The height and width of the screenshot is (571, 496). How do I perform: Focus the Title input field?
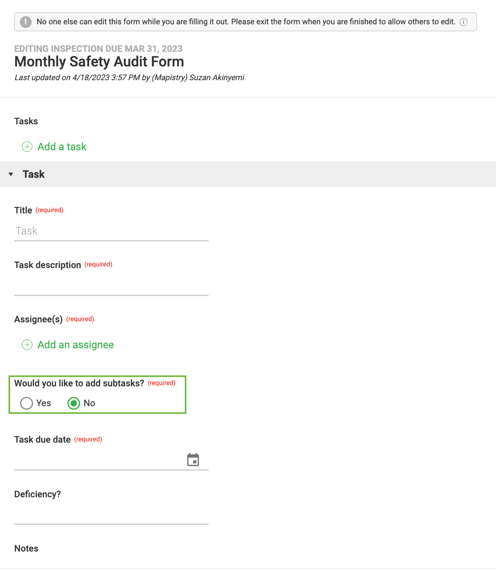pos(111,231)
